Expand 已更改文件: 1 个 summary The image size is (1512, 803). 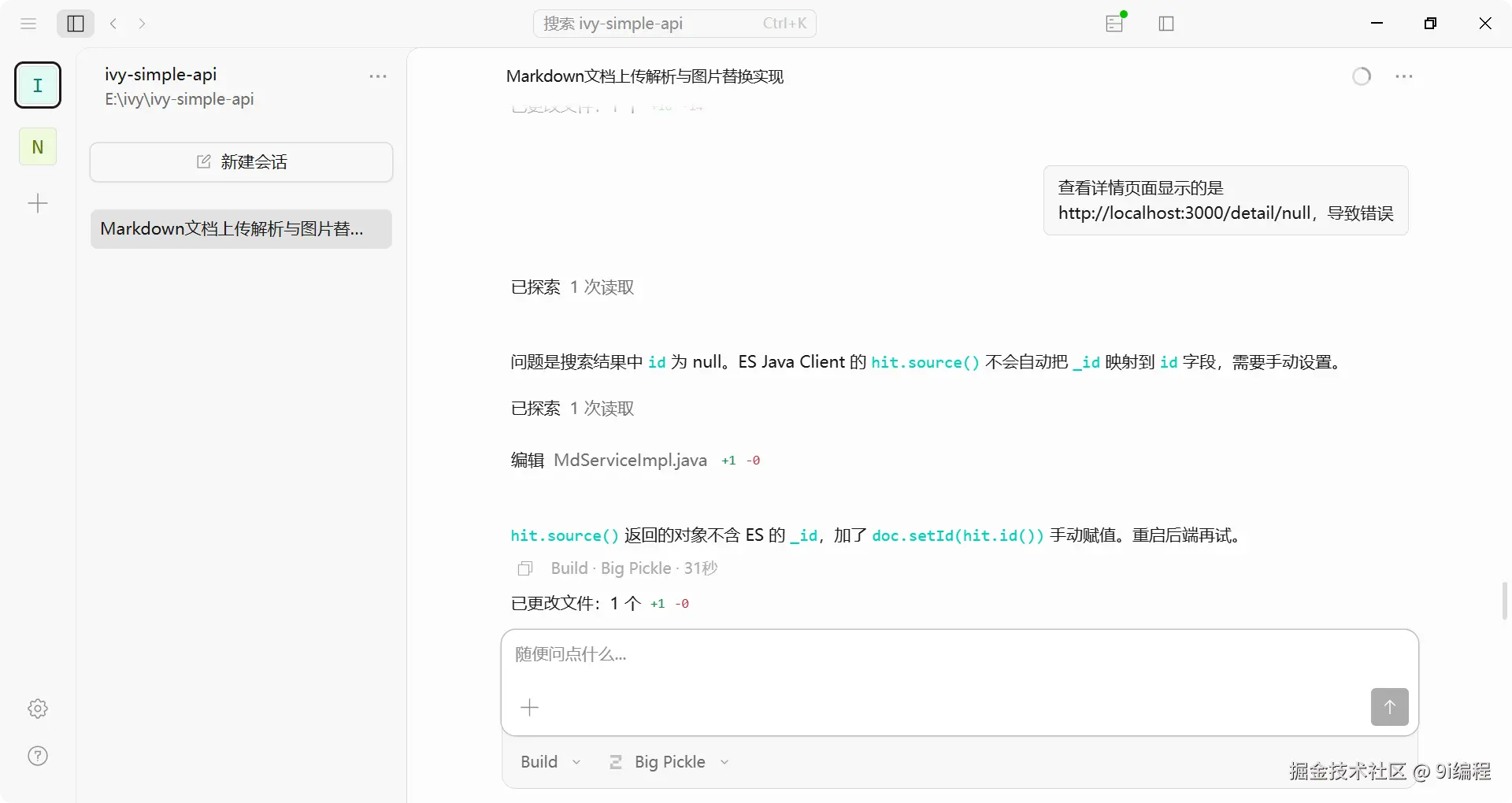coord(600,604)
